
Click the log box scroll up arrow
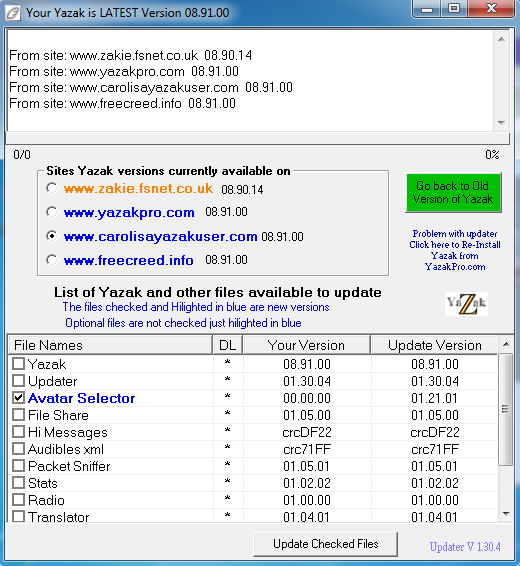(x=501, y=39)
